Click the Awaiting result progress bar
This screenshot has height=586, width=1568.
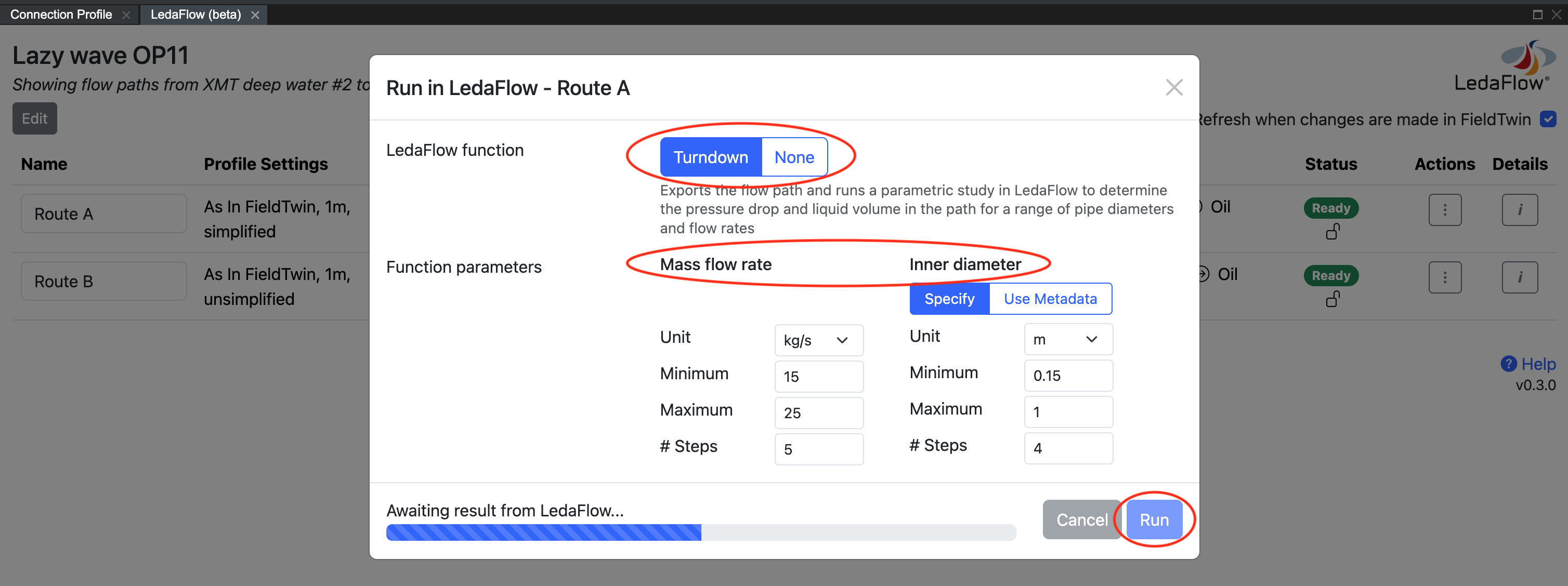[x=701, y=532]
